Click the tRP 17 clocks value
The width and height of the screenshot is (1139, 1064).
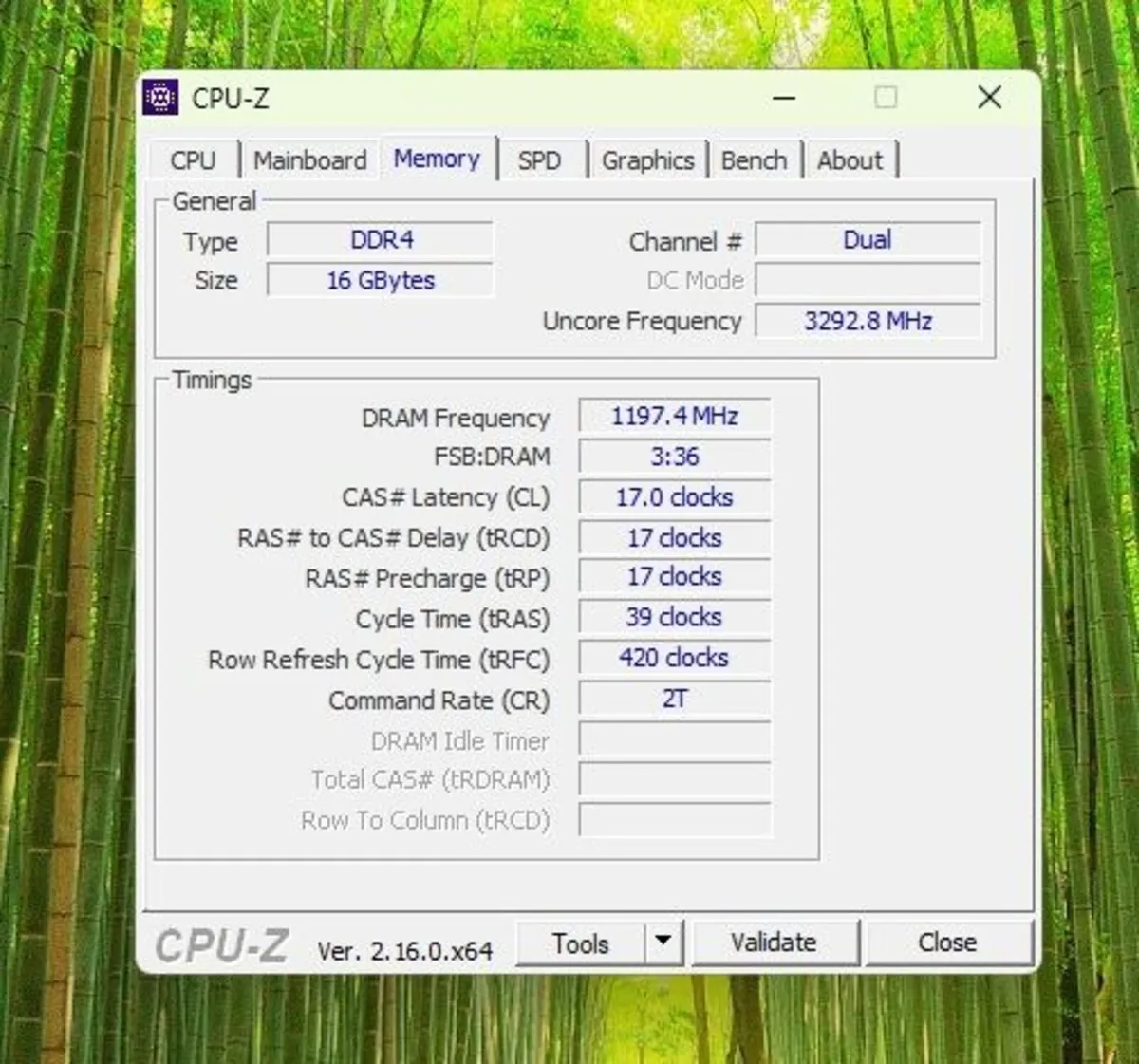click(x=675, y=577)
